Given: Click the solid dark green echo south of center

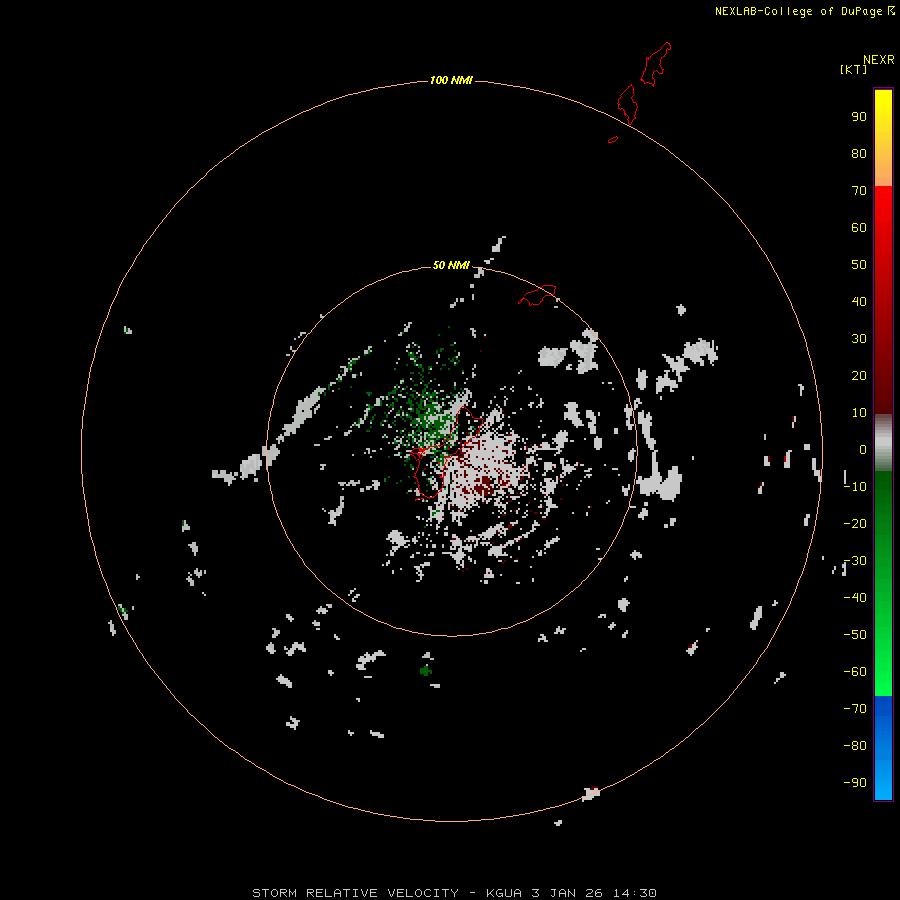Looking at the screenshot, I should pos(425,670).
